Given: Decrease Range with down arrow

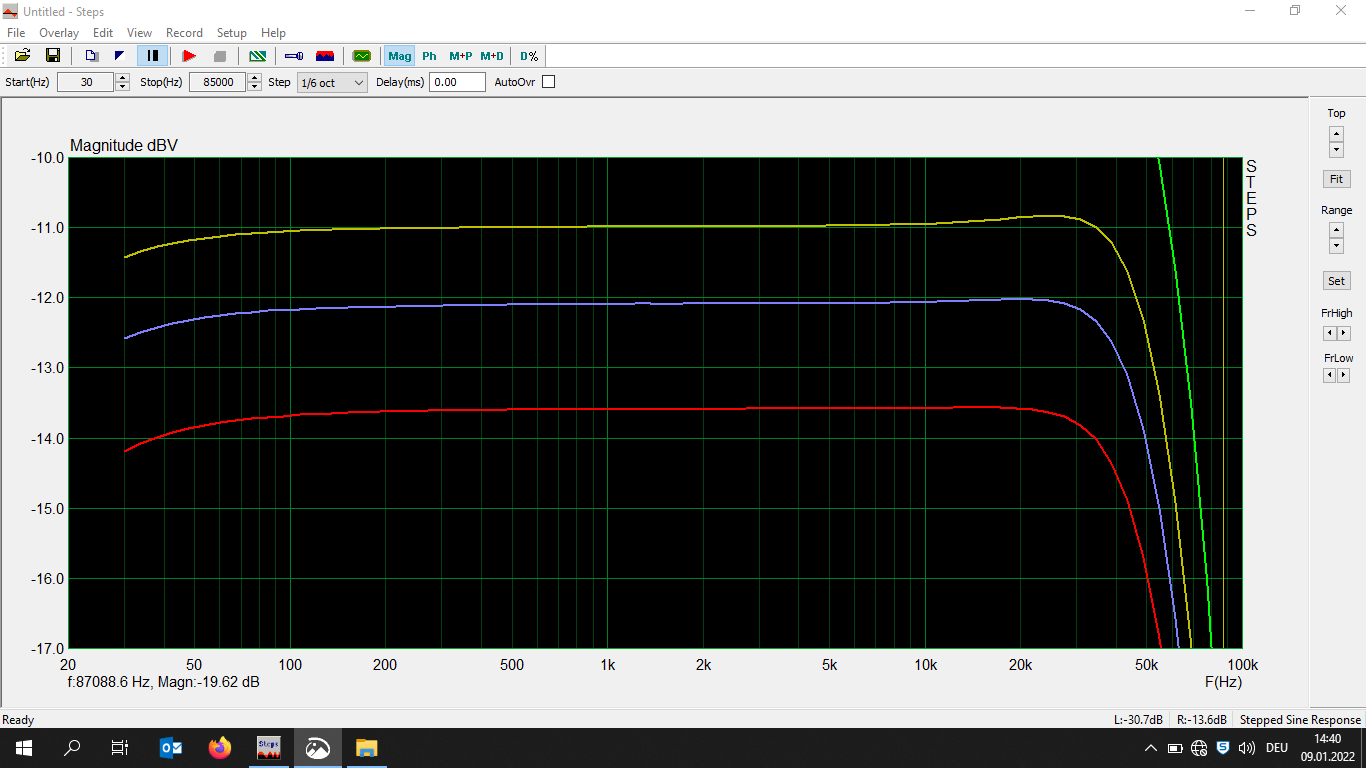Looking at the screenshot, I should [x=1336, y=246].
